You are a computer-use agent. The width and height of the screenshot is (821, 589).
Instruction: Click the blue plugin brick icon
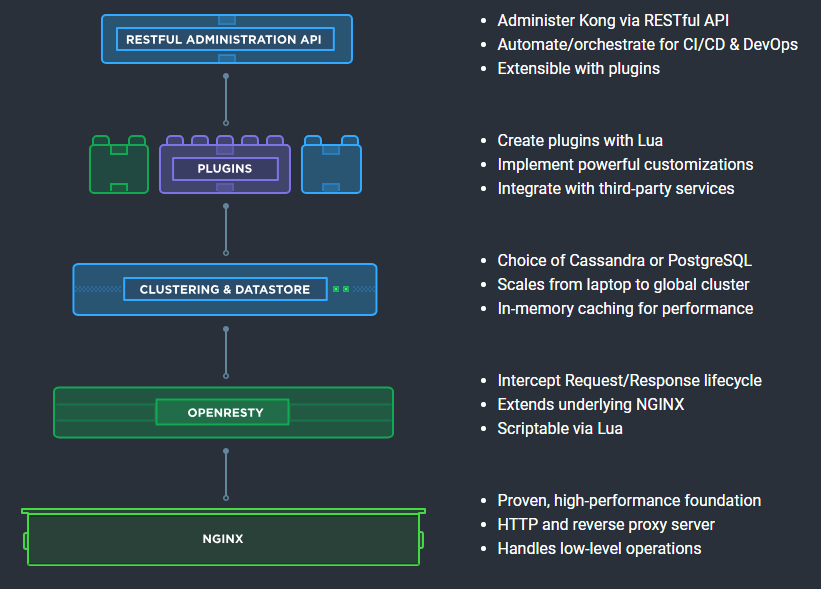[331, 164]
